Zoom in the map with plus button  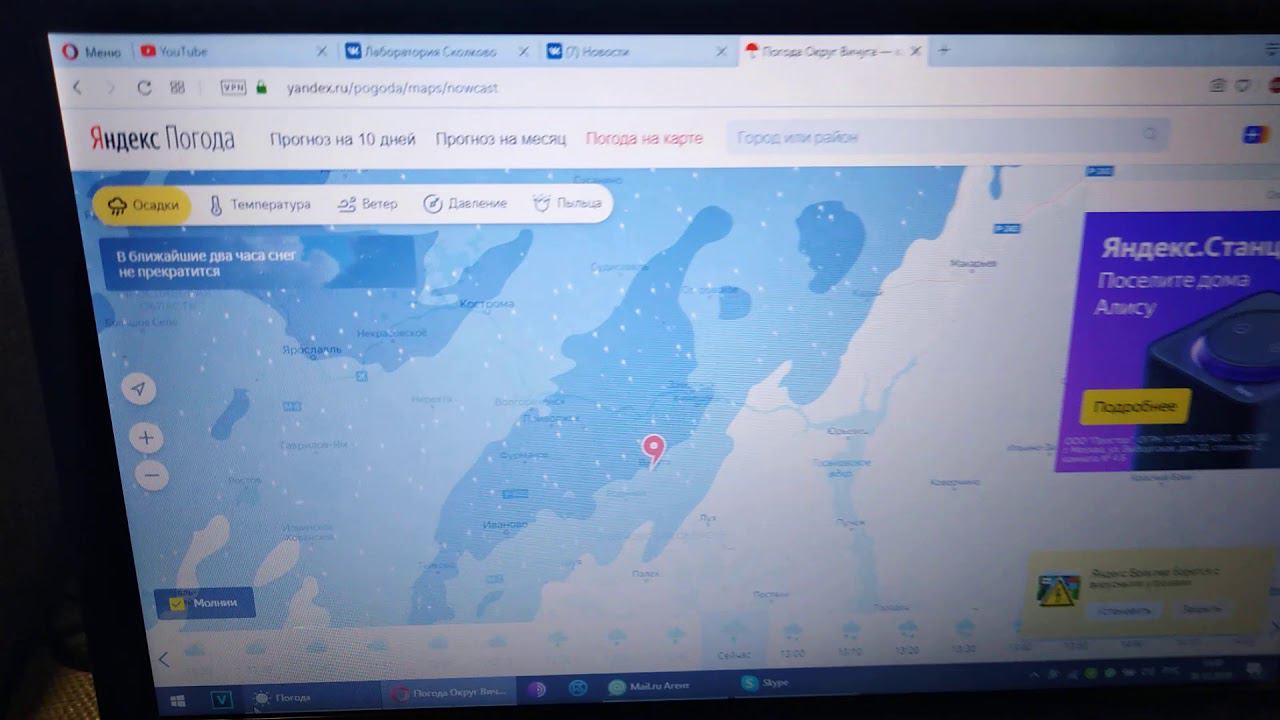(146, 438)
